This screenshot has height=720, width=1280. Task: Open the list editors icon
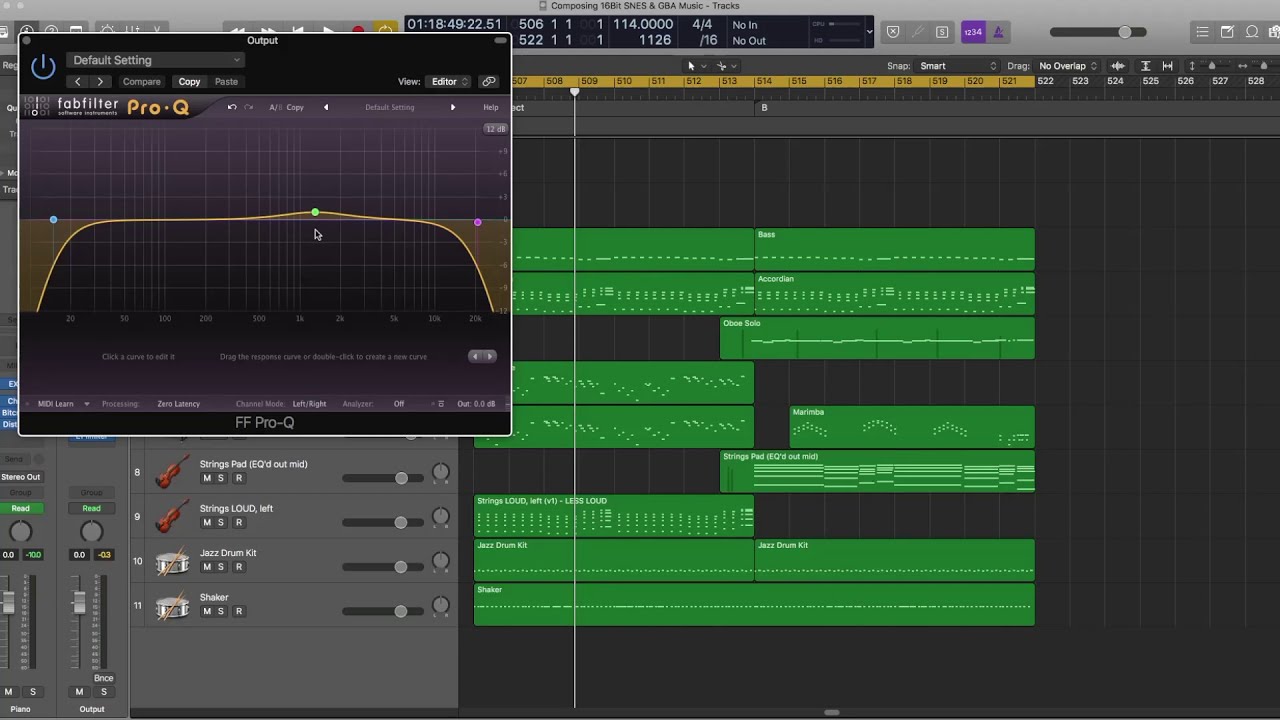coord(1203,32)
